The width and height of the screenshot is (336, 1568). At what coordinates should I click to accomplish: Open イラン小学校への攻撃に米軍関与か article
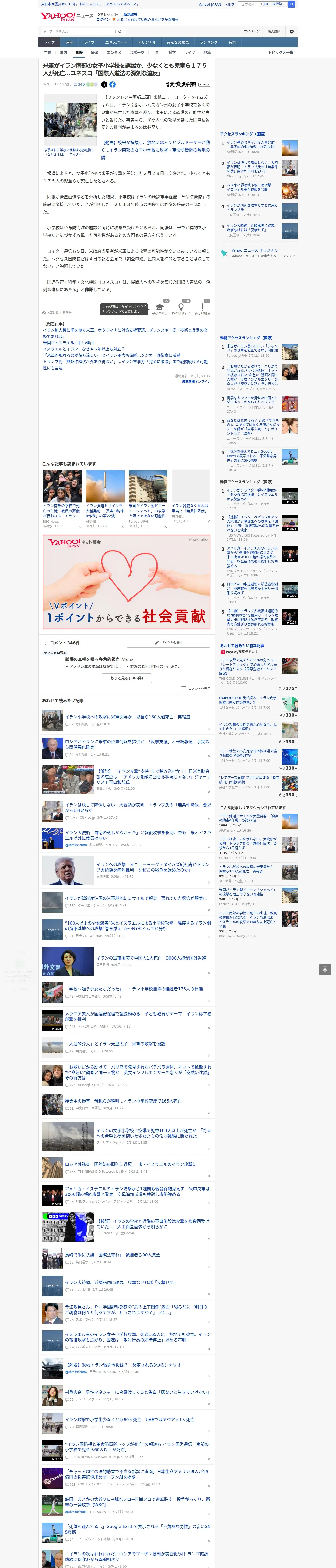click(x=127, y=717)
